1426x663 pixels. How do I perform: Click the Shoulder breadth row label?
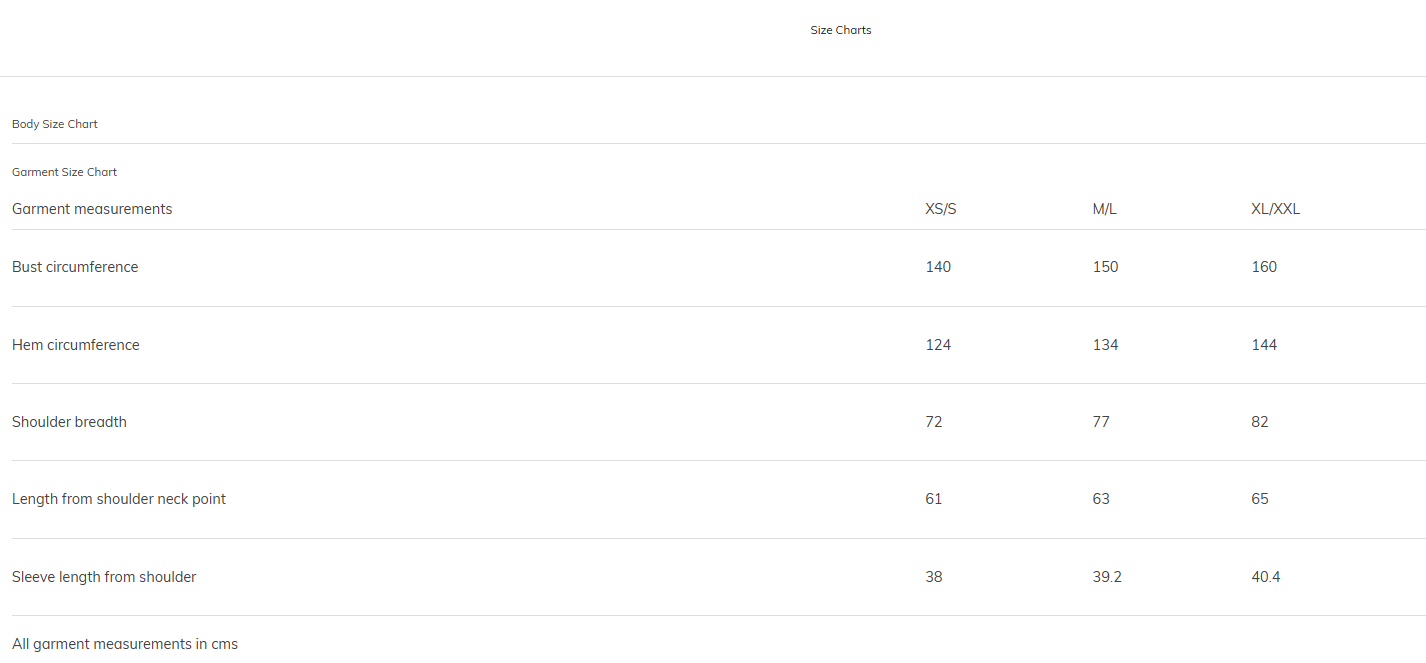69,422
